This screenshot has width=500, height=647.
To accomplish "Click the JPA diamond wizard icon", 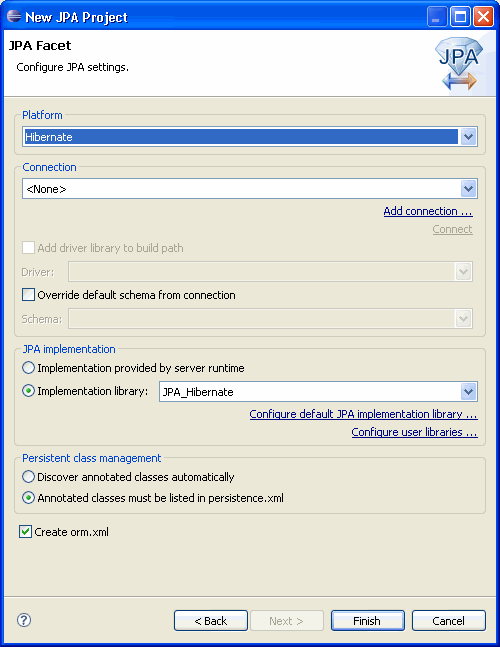I will 459,64.
